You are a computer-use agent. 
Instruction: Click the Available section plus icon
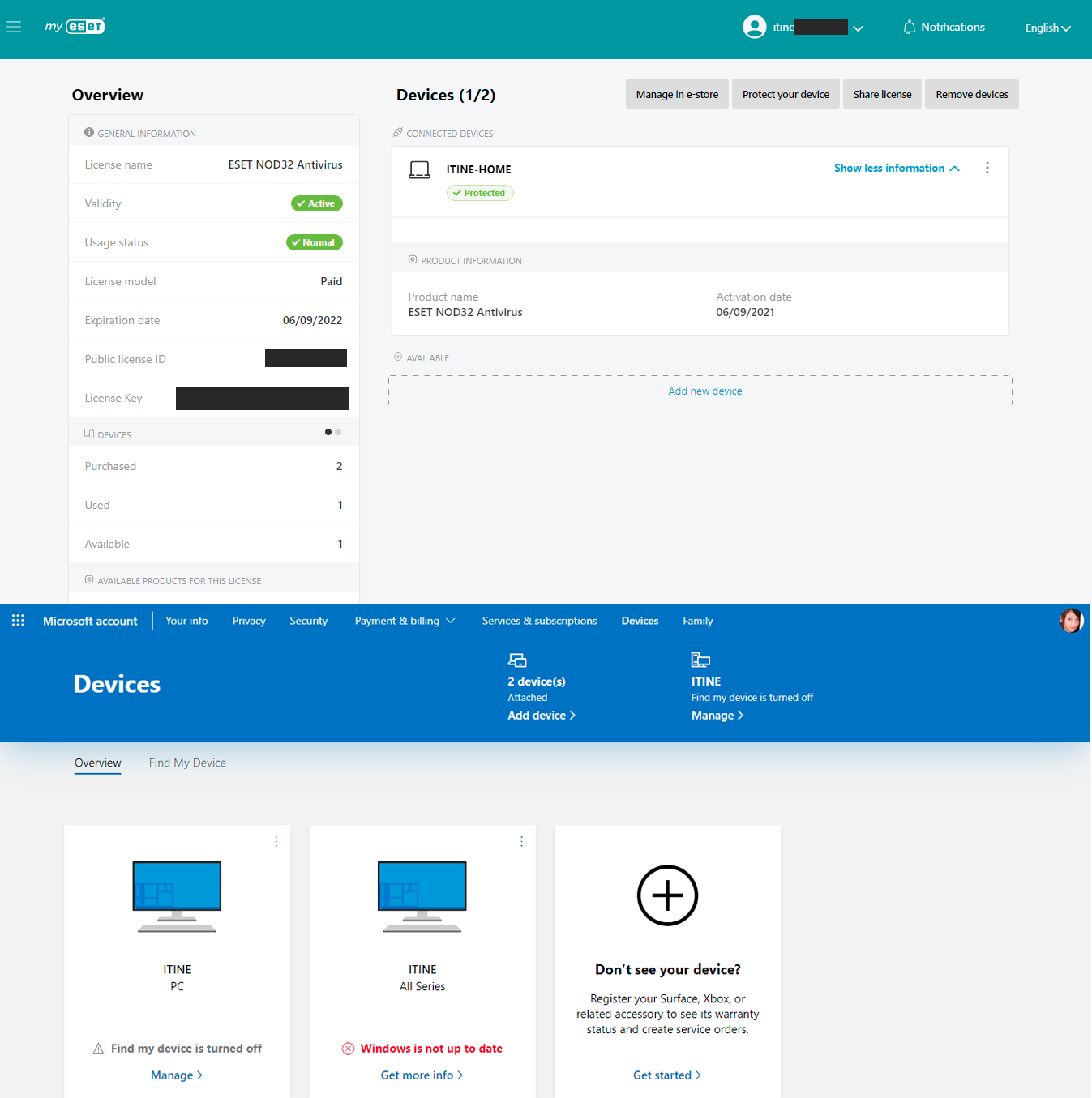pyautogui.click(x=398, y=357)
